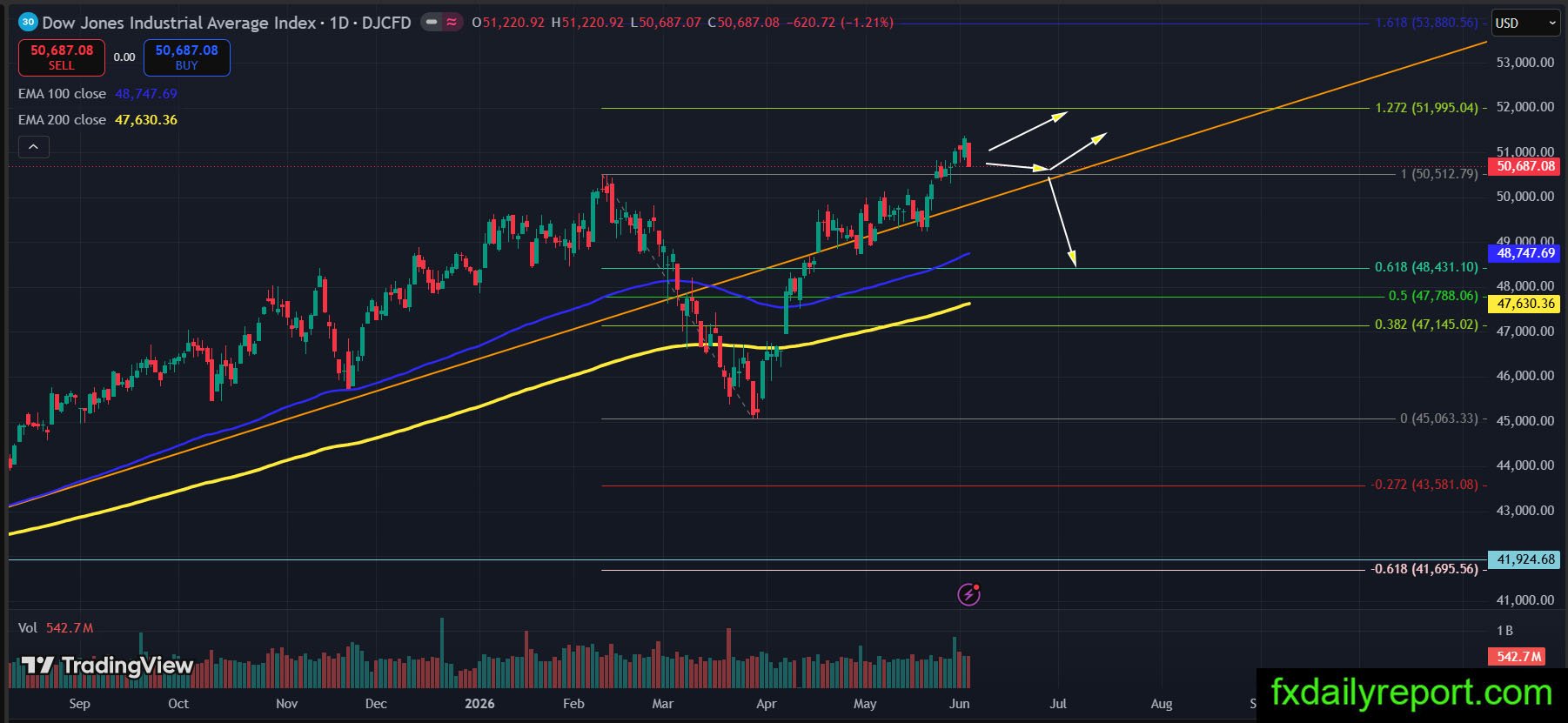Image resolution: width=1568 pixels, height=723 pixels.
Task: Click the blue EMA 100 tag 48,747.69 on the price axis
Action: point(1525,253)
